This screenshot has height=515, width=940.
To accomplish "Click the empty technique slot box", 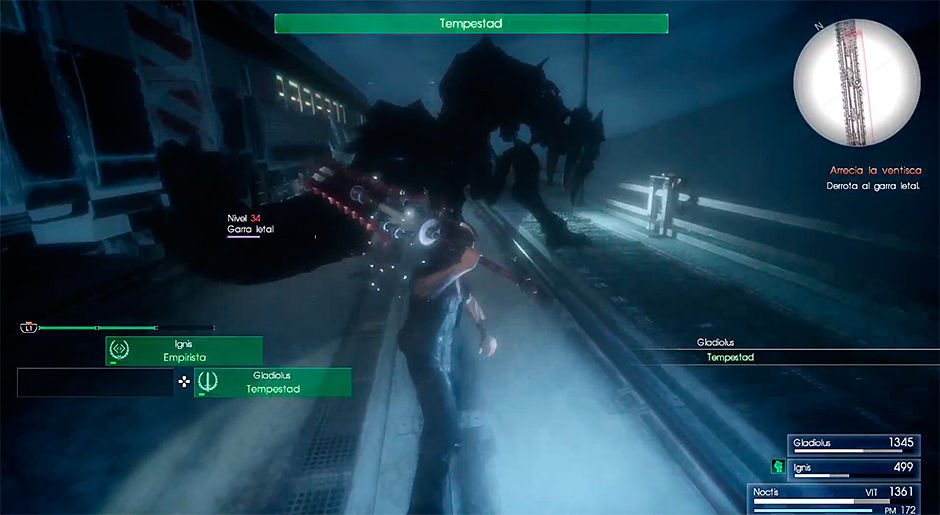I will (95, 382).
